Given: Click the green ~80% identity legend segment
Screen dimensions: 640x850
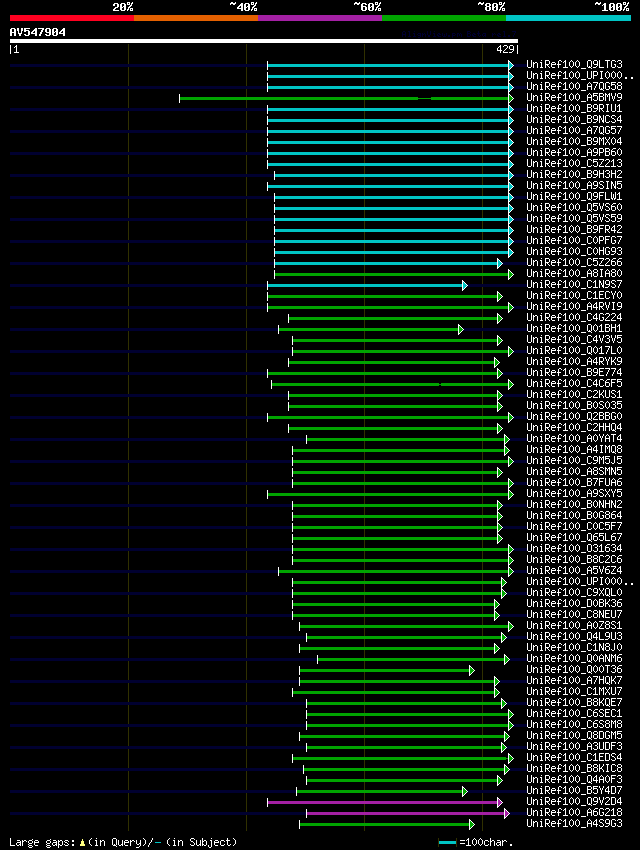Looking at the screenshot, I should (444, 18).
